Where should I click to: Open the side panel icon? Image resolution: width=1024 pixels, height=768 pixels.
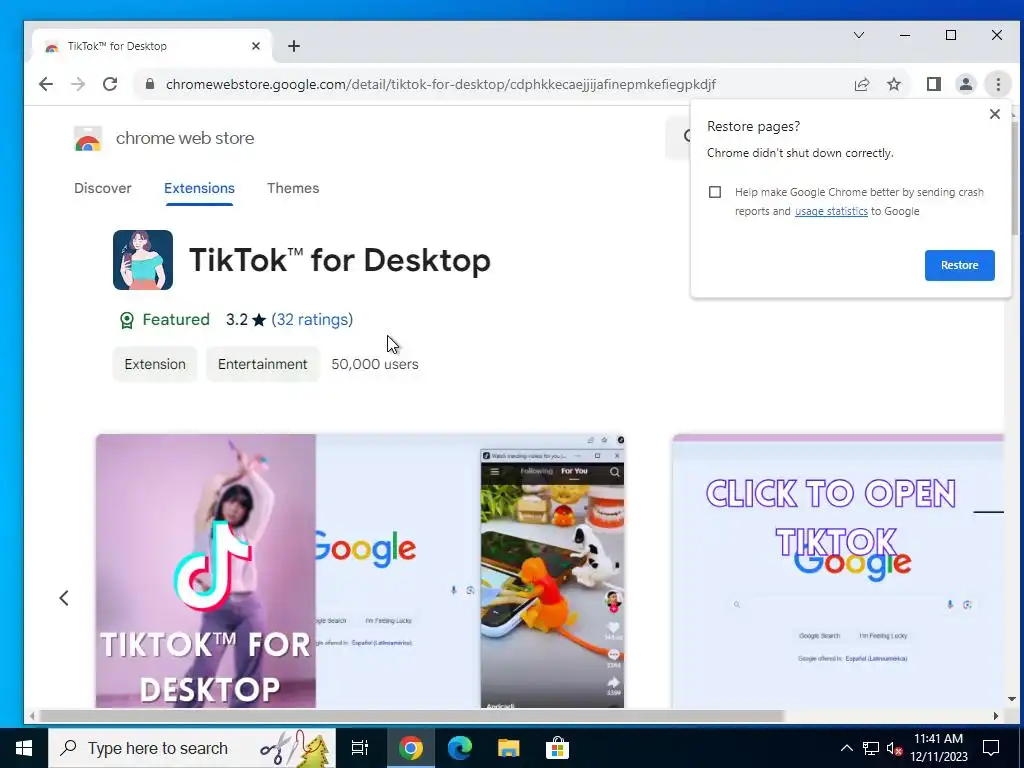(x=934, y=84)
